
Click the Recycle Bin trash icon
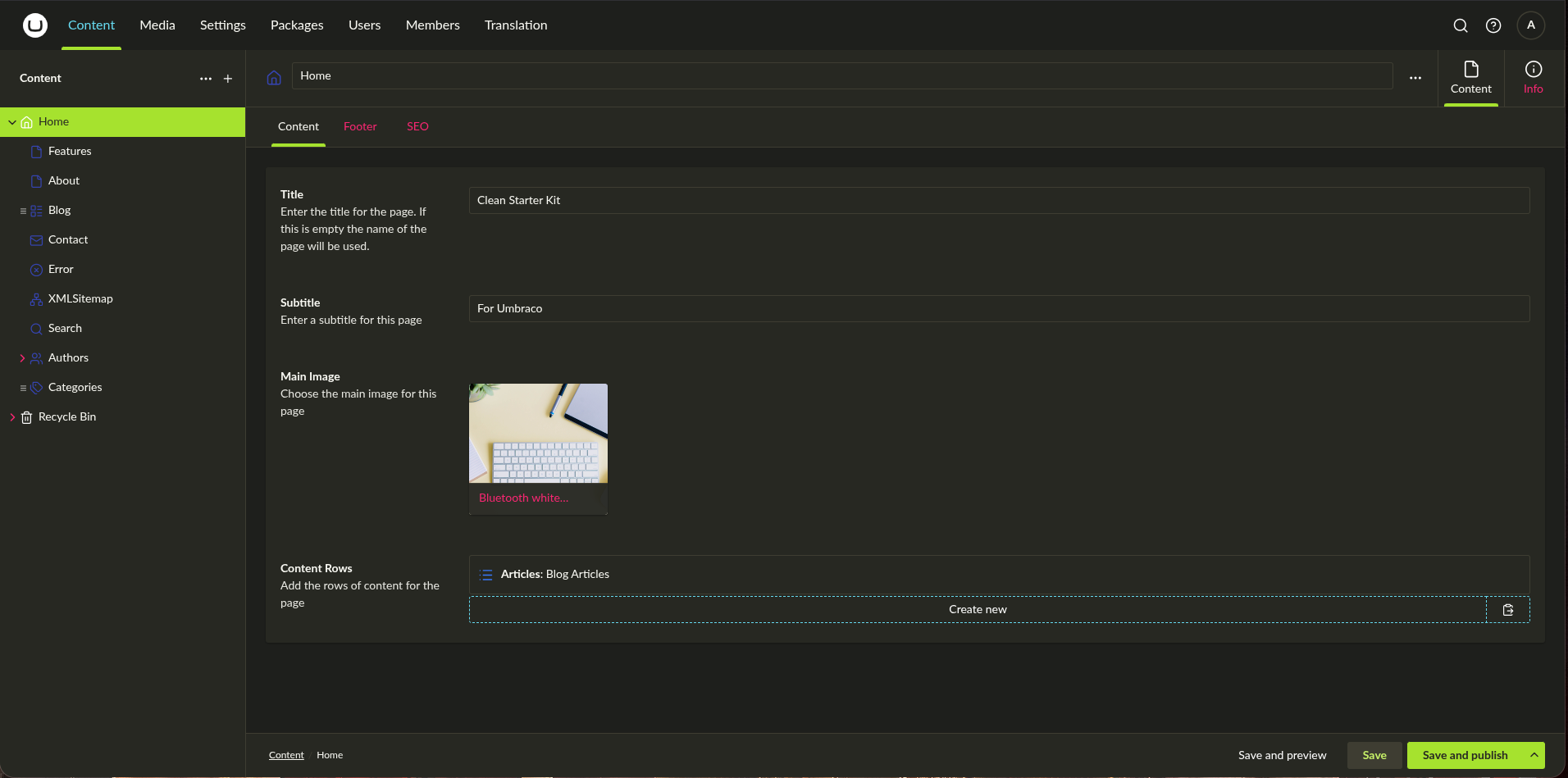pyautogui.click(x=26, y=417)
